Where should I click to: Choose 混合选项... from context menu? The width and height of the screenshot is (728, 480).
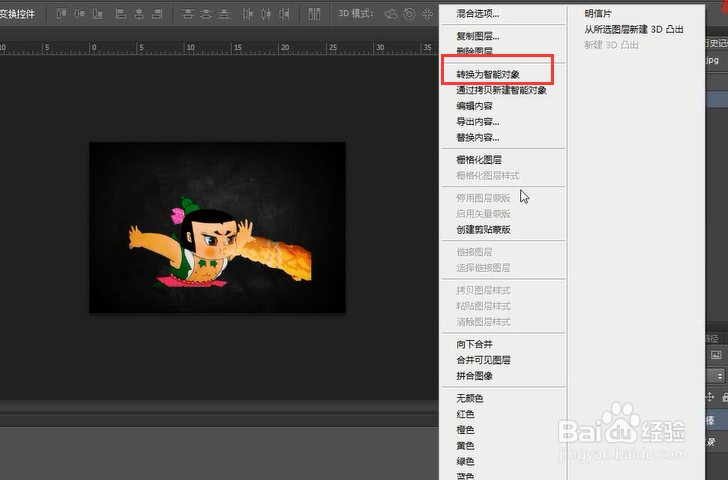pyautogui.click(x=477, y=14)
